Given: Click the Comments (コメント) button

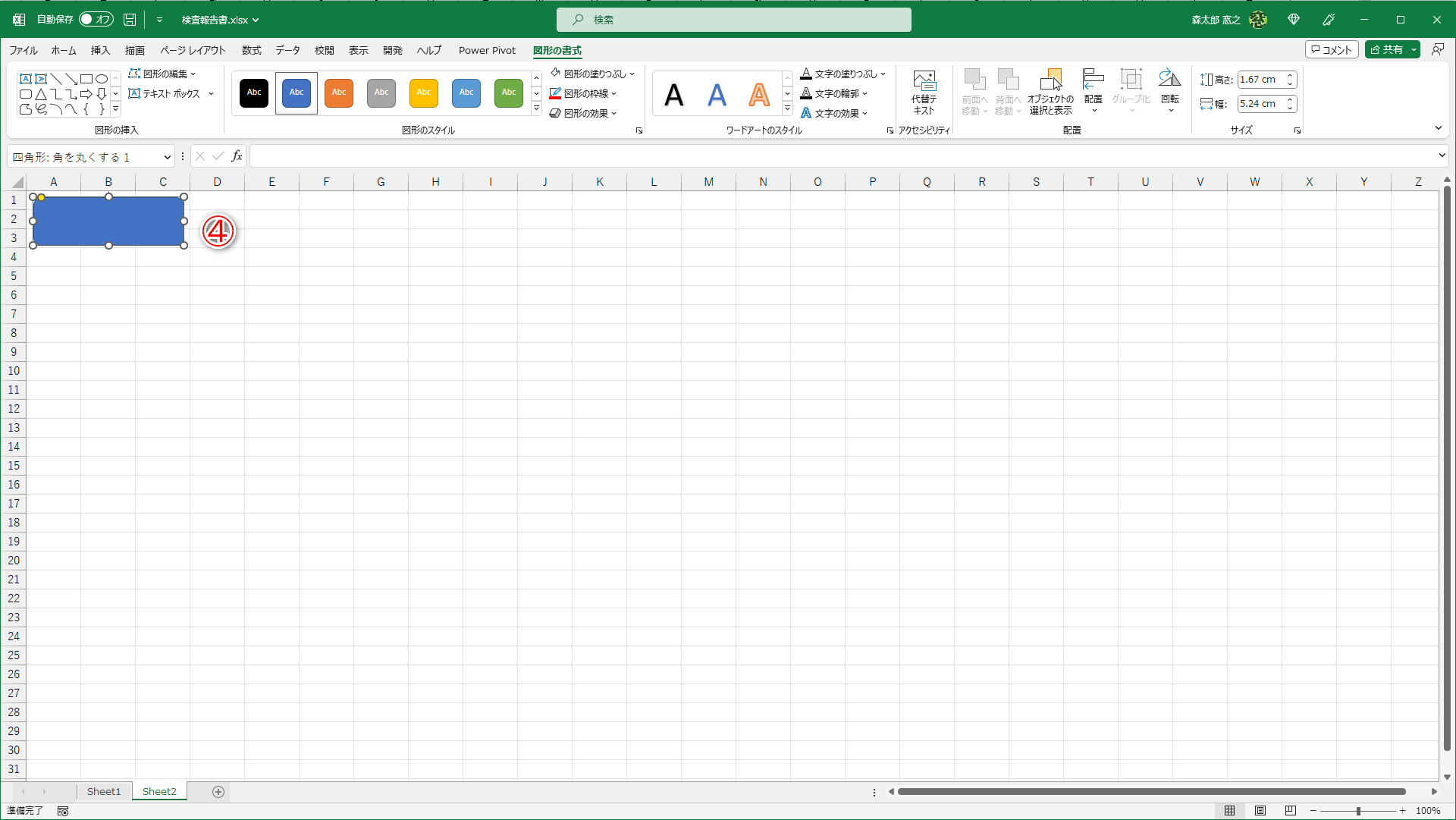Looking at the screenshot, I should click(x=1331, y=50).
